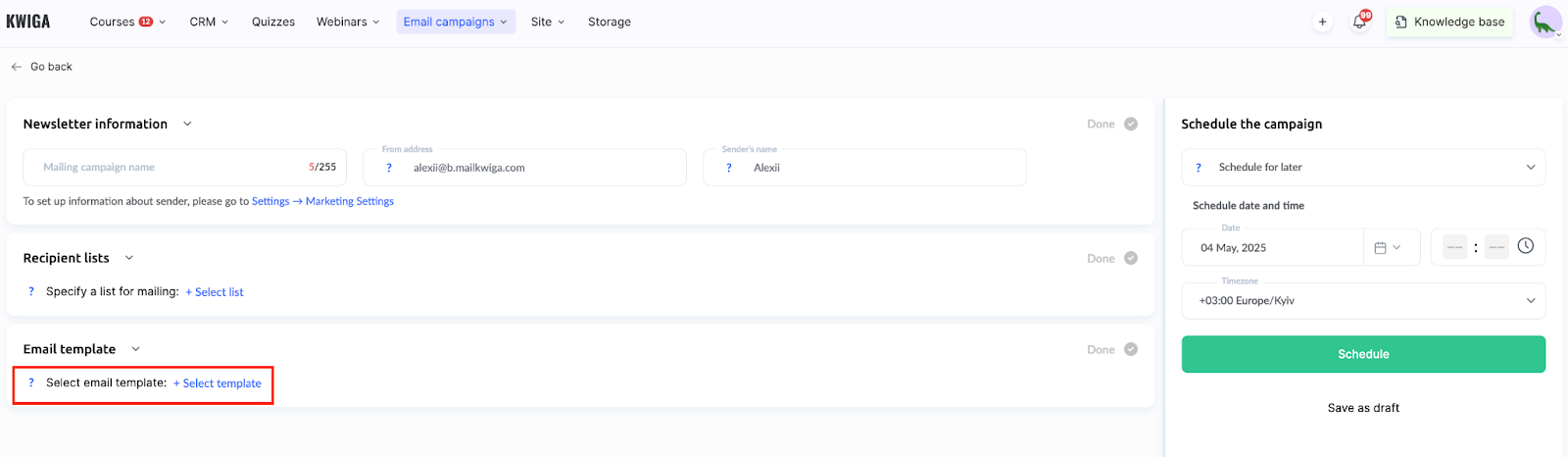The height and width of the screenshot is (457, 1568).
Task: Click Done checkmark in Newsletter information
Action: (x=1131, y=124)
